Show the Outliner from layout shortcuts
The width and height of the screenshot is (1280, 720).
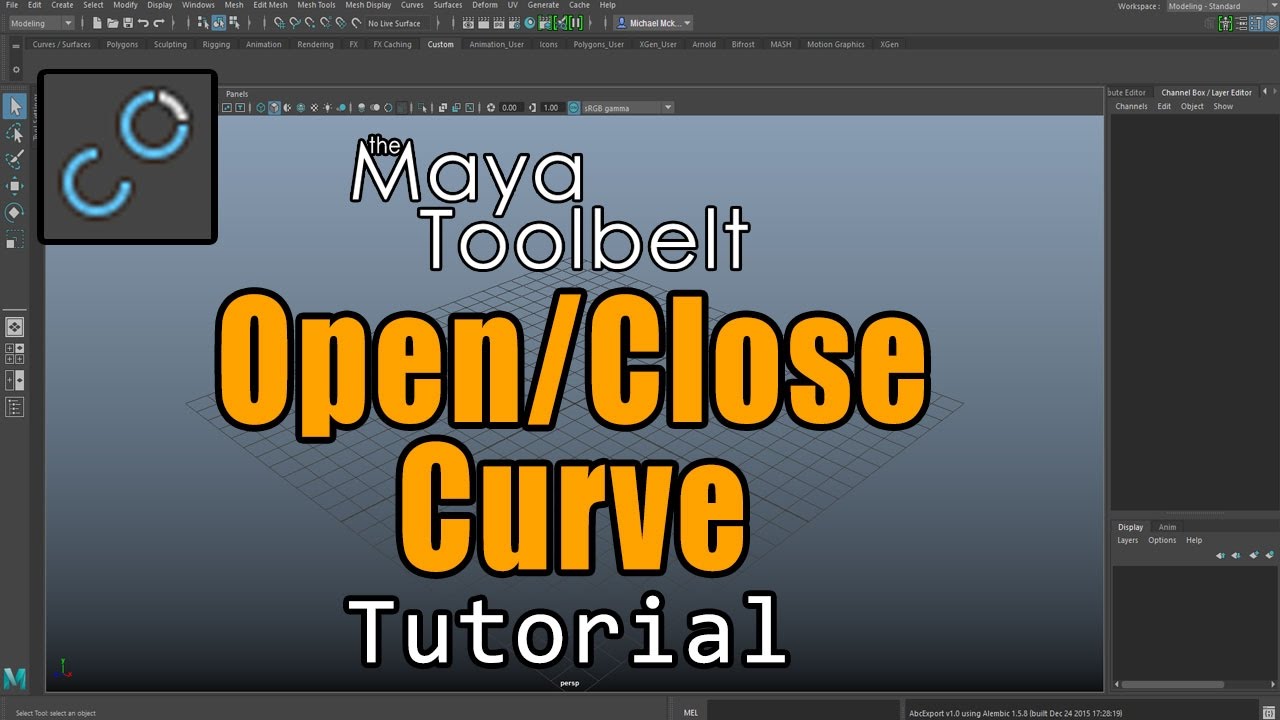pos(15,406)
